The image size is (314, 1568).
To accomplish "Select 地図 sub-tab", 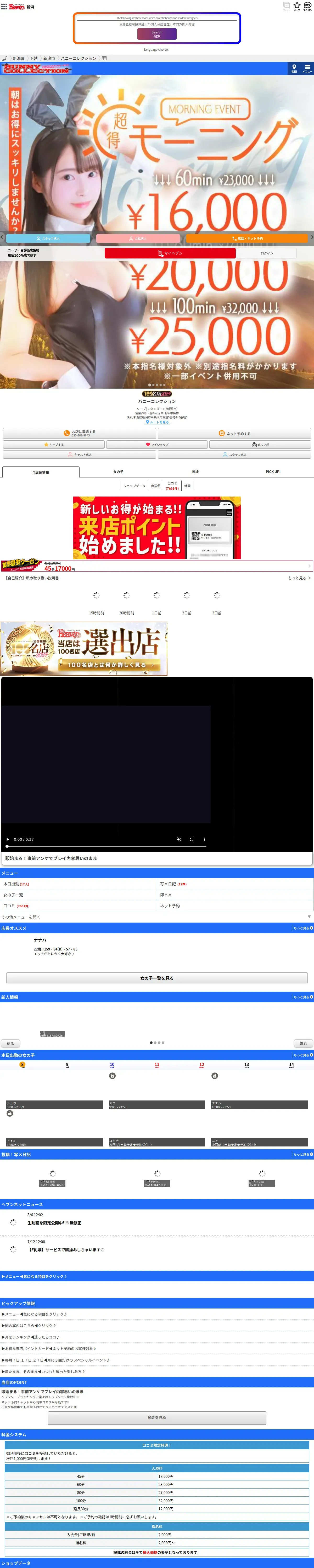I will [187, 486].
